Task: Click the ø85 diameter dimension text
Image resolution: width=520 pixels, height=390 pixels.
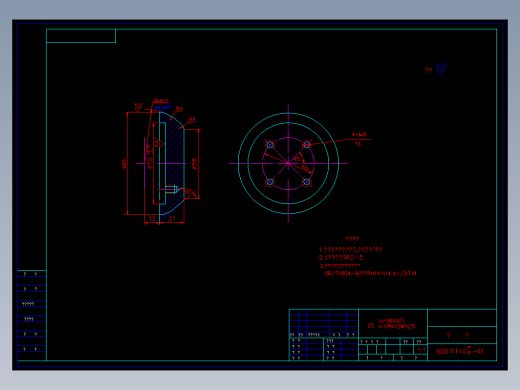Action: tap(124, 164)
